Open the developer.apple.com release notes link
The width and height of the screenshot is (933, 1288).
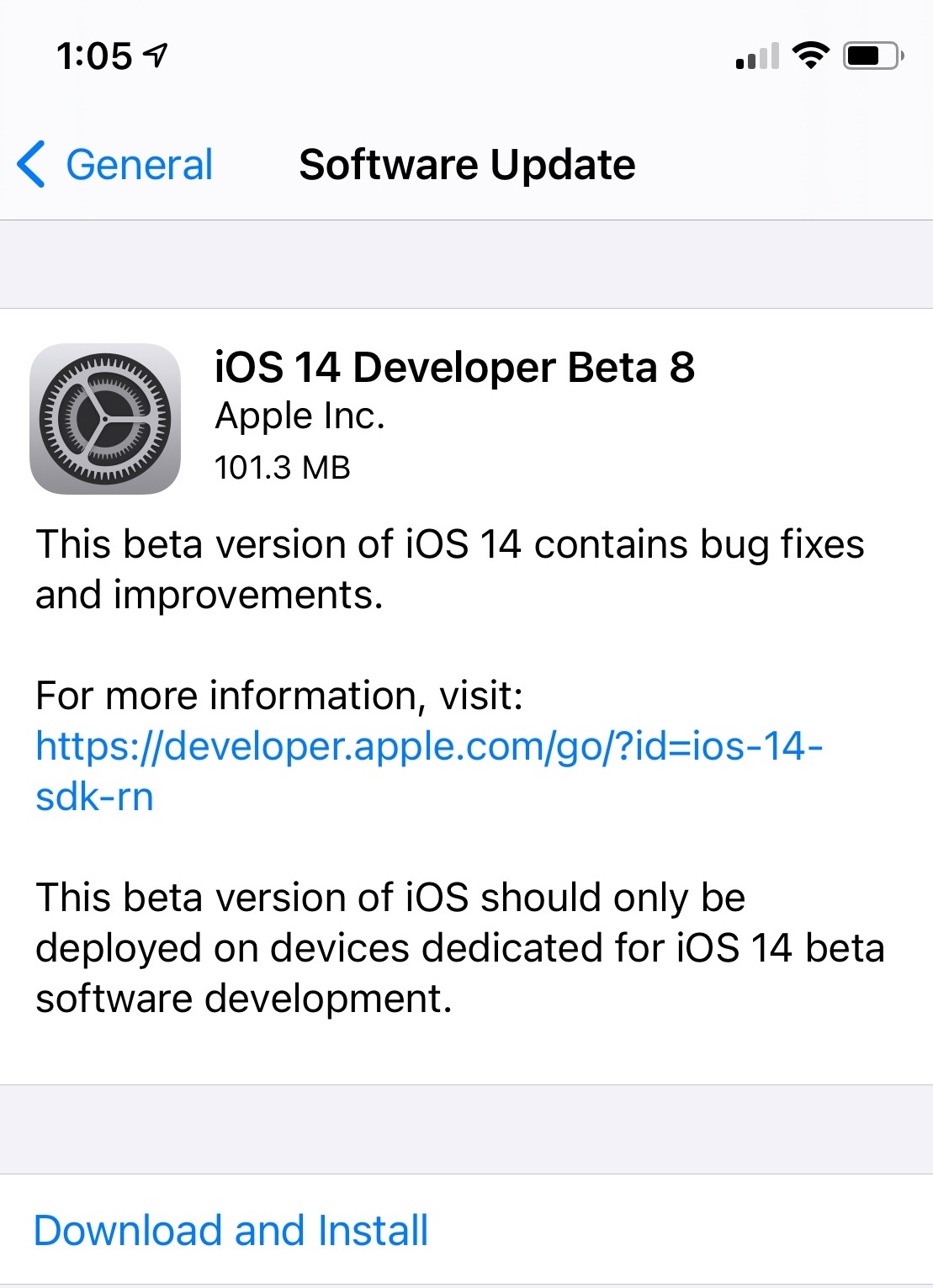pos(429,745)
